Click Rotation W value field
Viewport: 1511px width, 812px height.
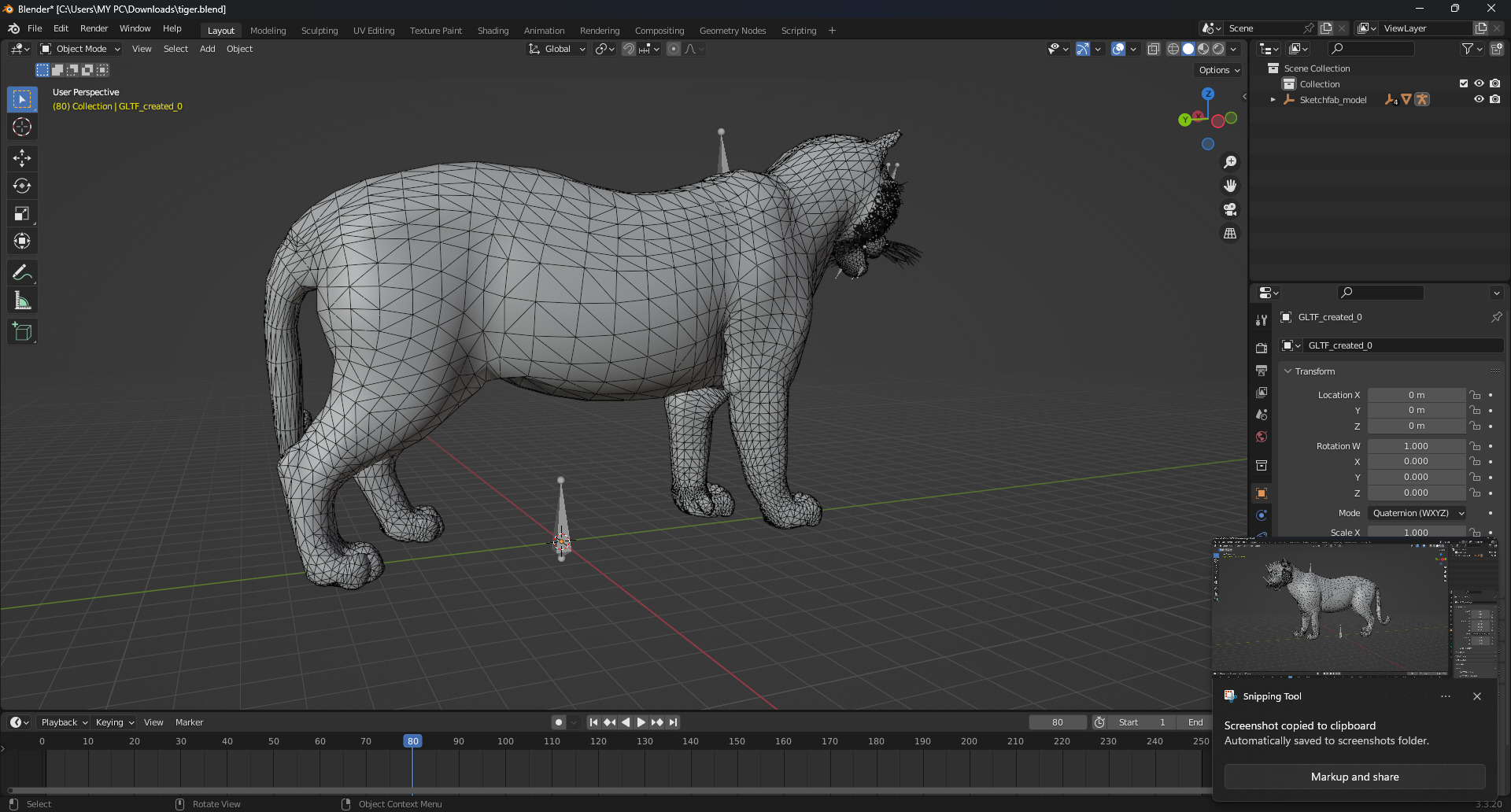[1416, 446]
